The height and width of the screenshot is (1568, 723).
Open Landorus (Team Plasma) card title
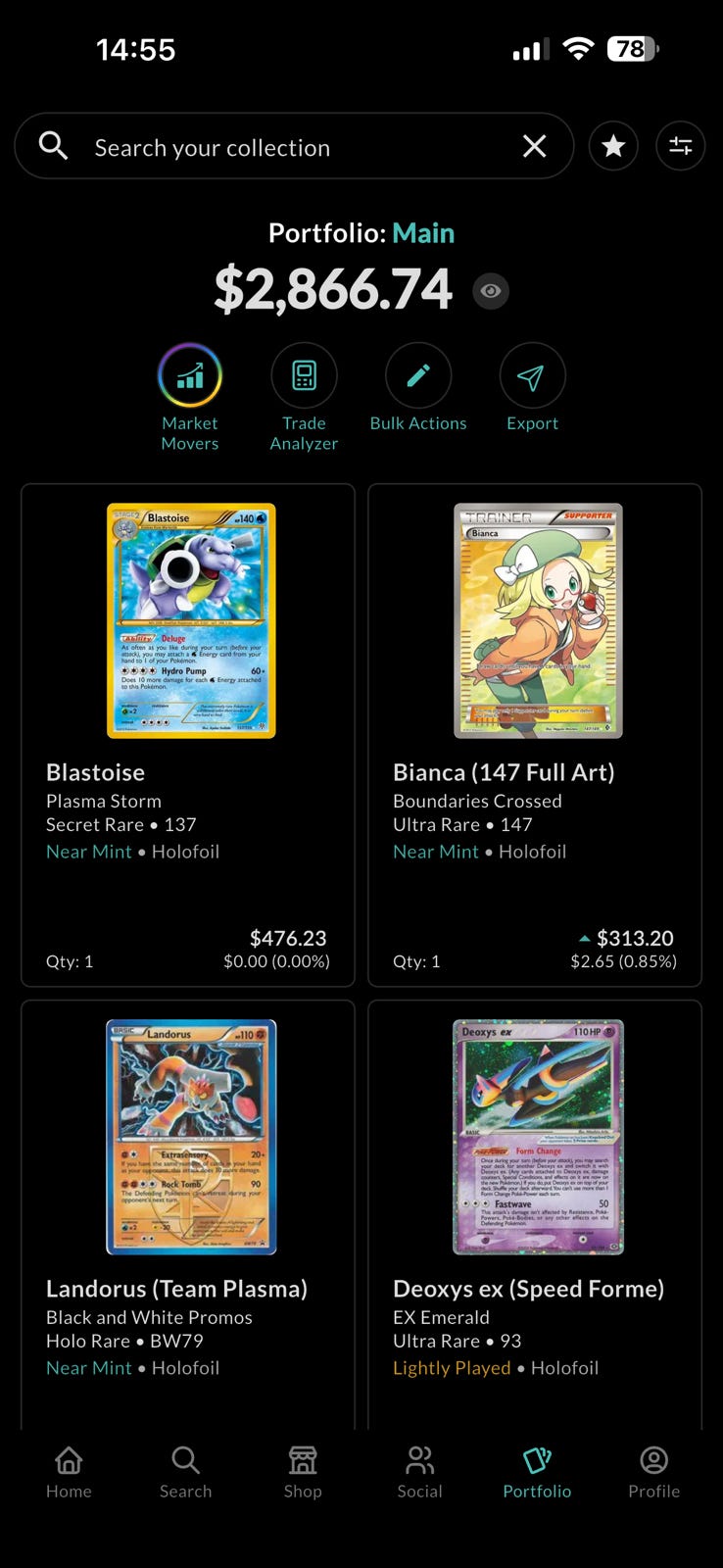pyautogui.click(x=176, y=1289)
